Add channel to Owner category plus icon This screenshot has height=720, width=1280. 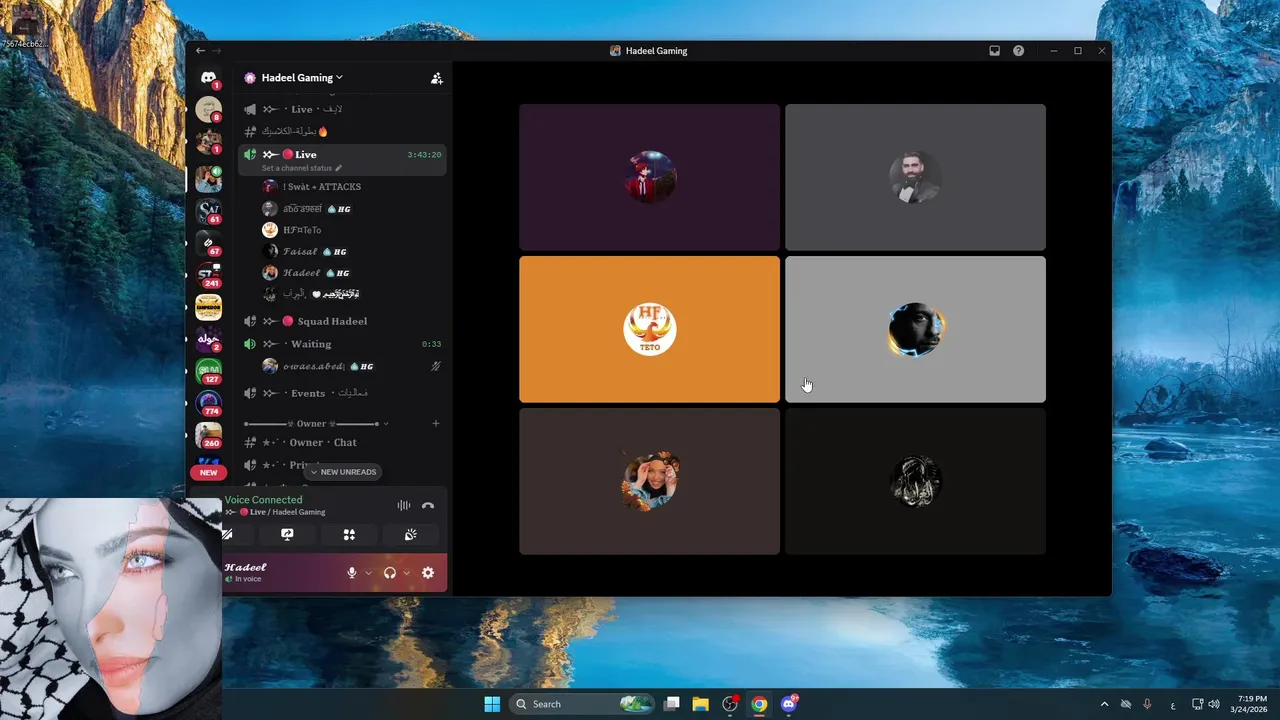click(436, 424)
